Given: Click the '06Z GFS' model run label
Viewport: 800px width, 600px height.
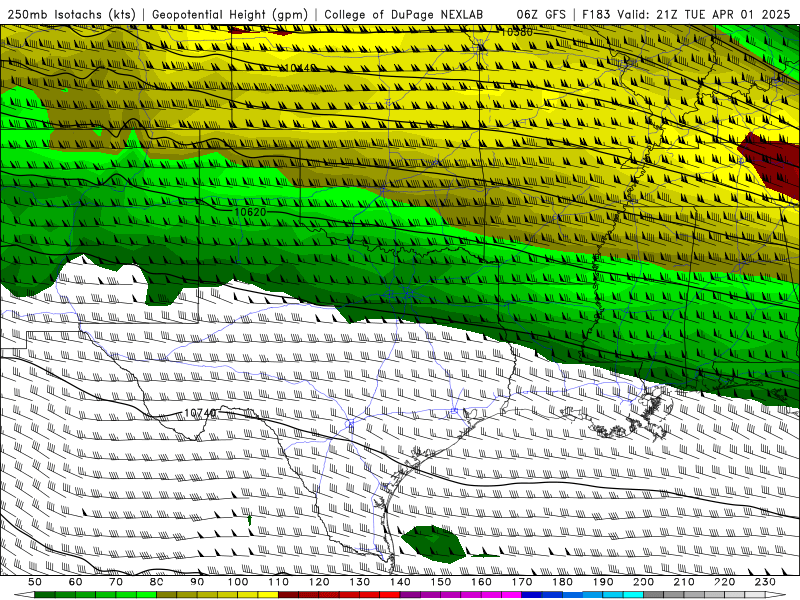Looking at the screenshot, I should [x=541, y=14].
